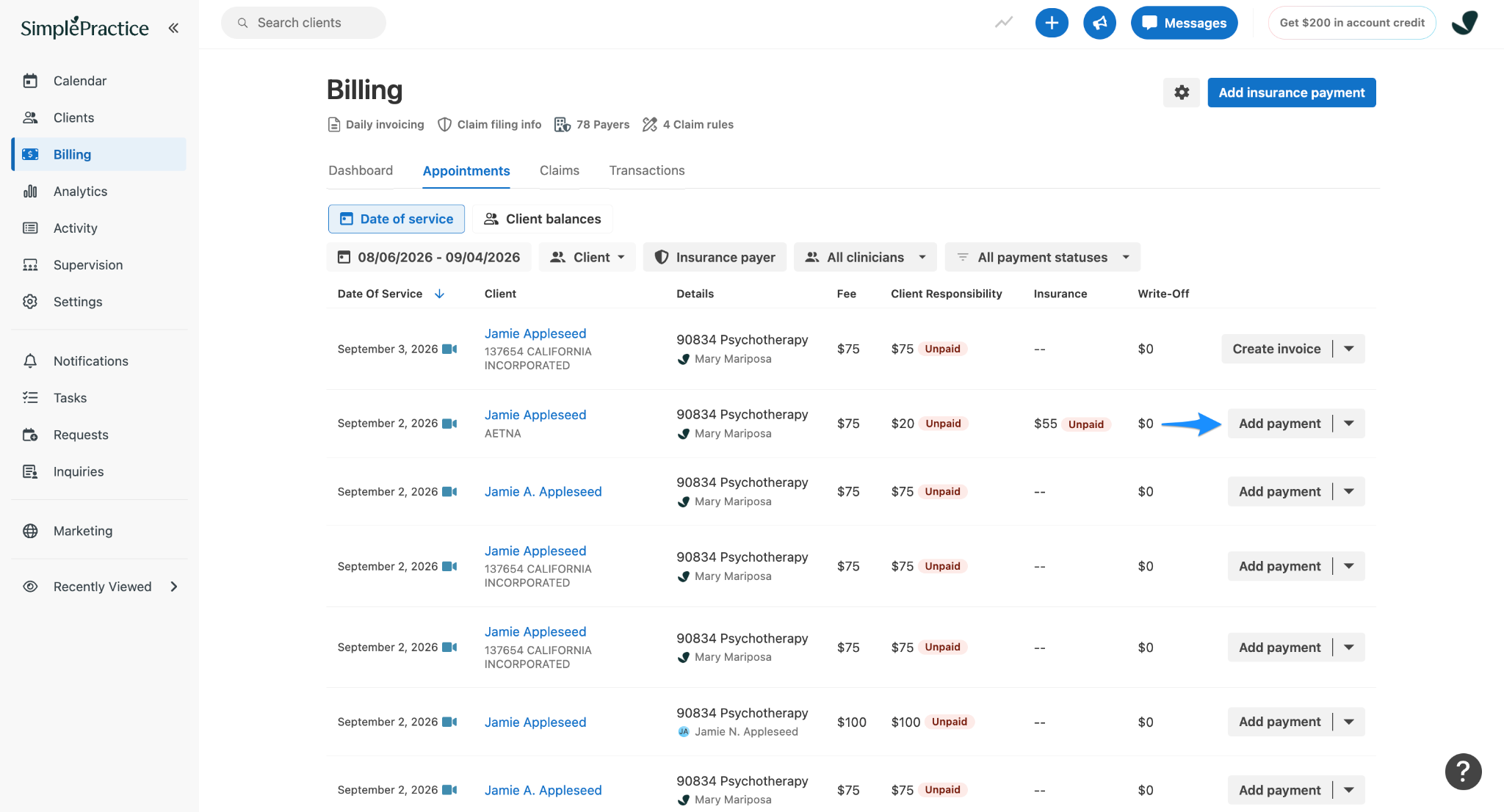This screenshot has height=812, width=1504.
Task: Click Get $200 in account credit
Action: point(1352,23)
